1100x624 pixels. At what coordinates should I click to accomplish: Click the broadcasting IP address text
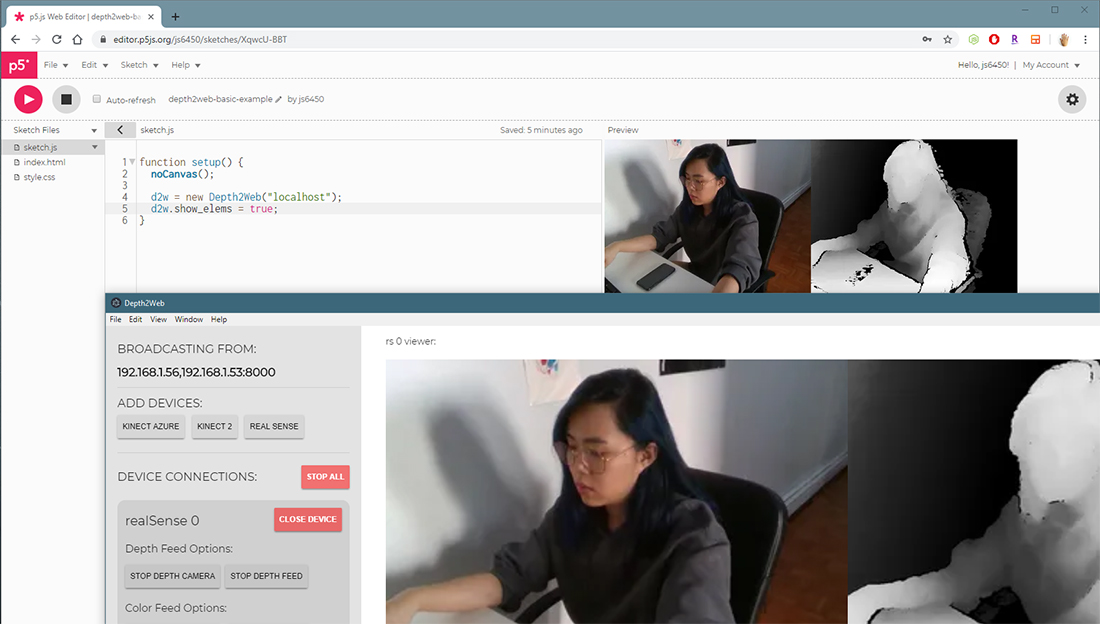(196, 372)
